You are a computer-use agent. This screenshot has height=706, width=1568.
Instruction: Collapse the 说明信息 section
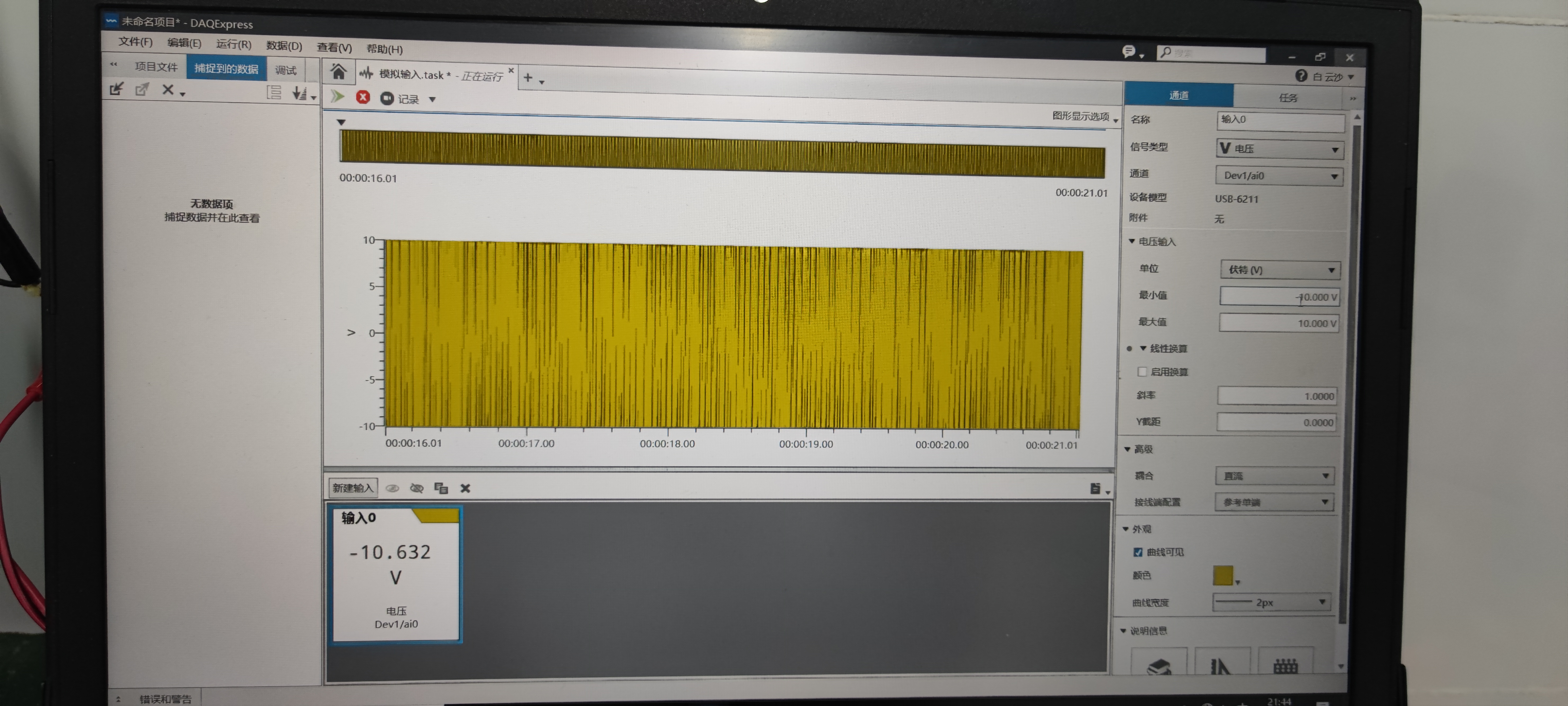1124,630
